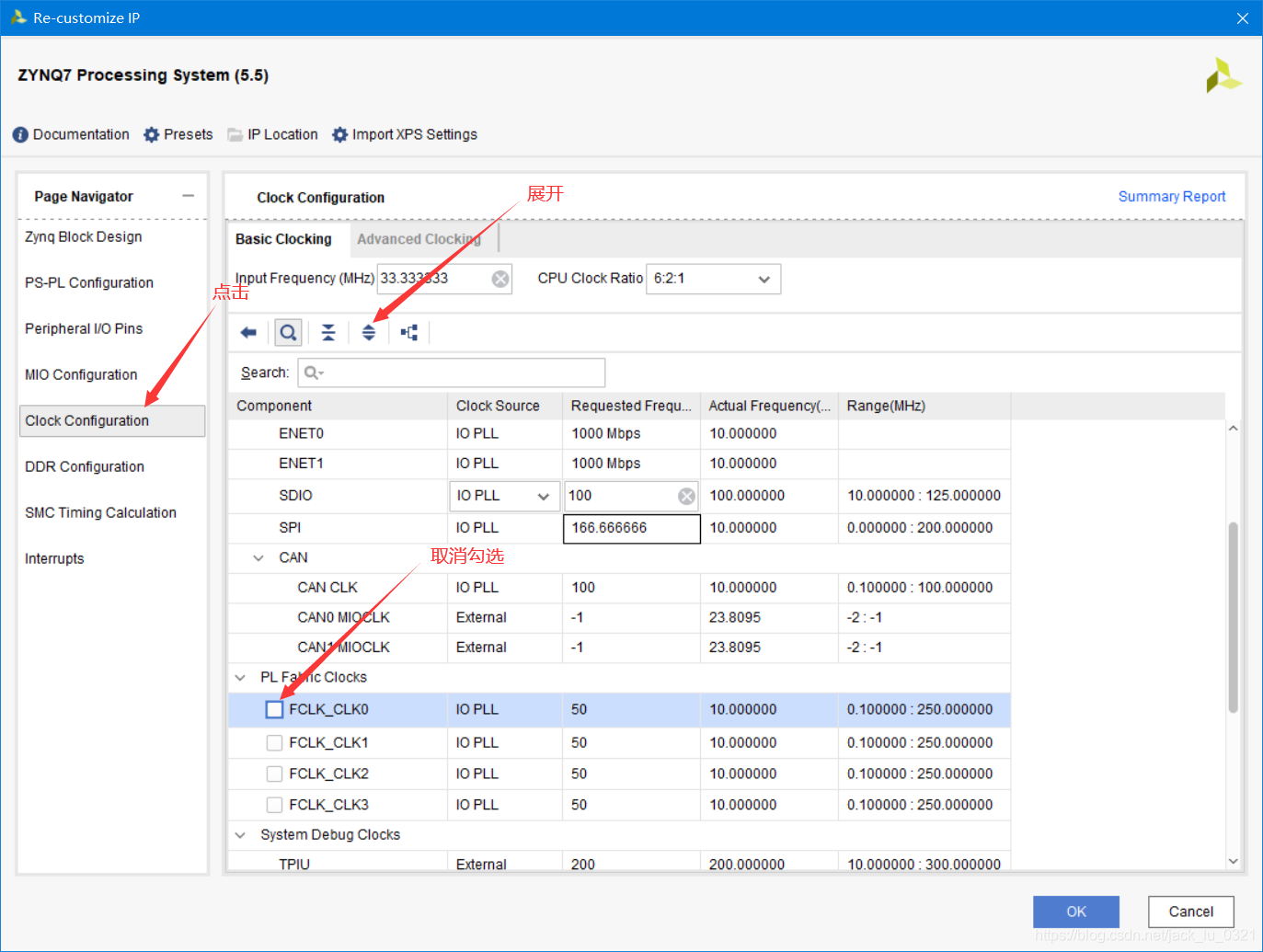The image size is (1263, 952).
Task: Open DDR Configuration page
Action: coord(85,466)
